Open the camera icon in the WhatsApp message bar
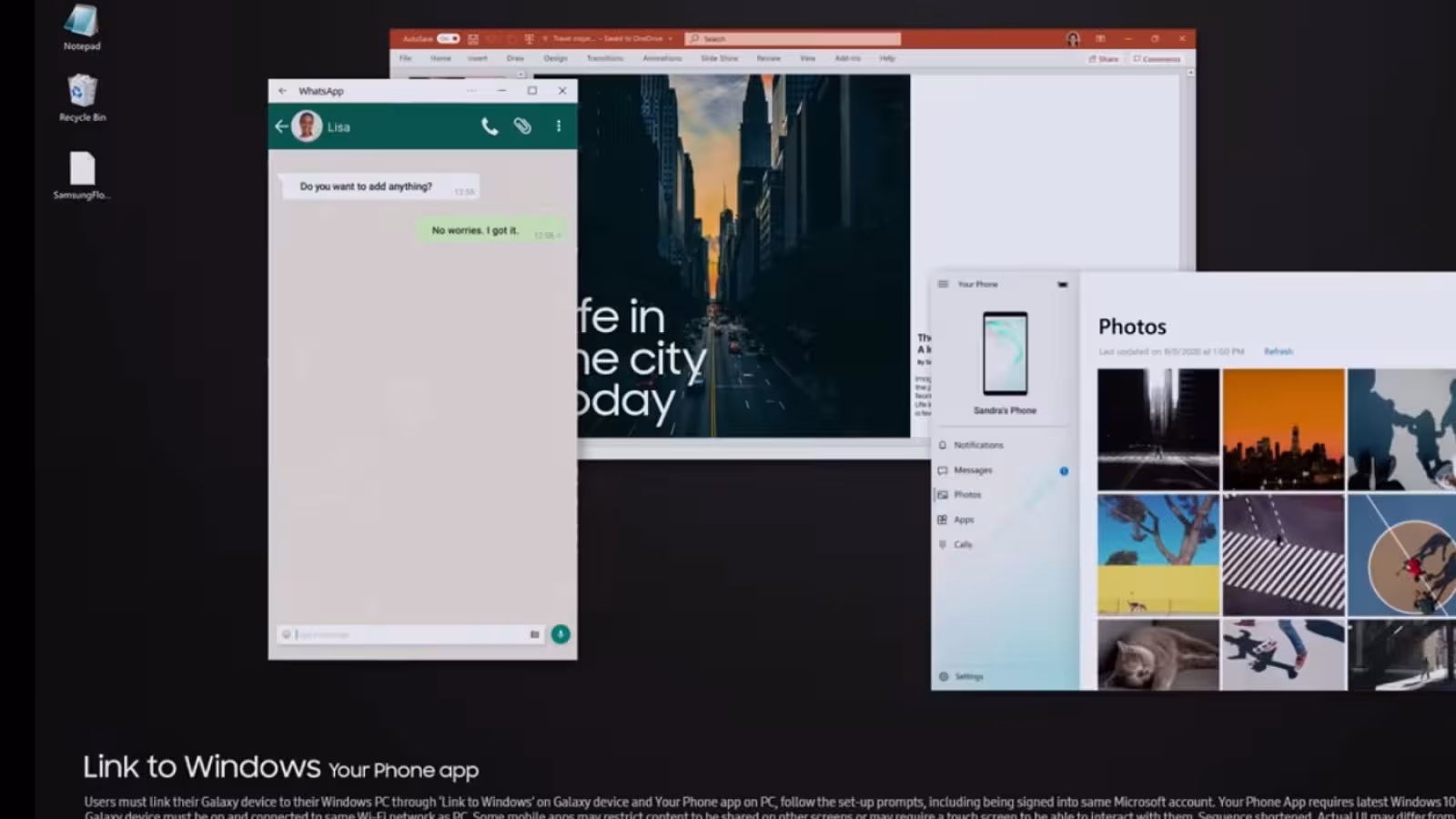Screen dimensions: 1456x819 [535, 634]
